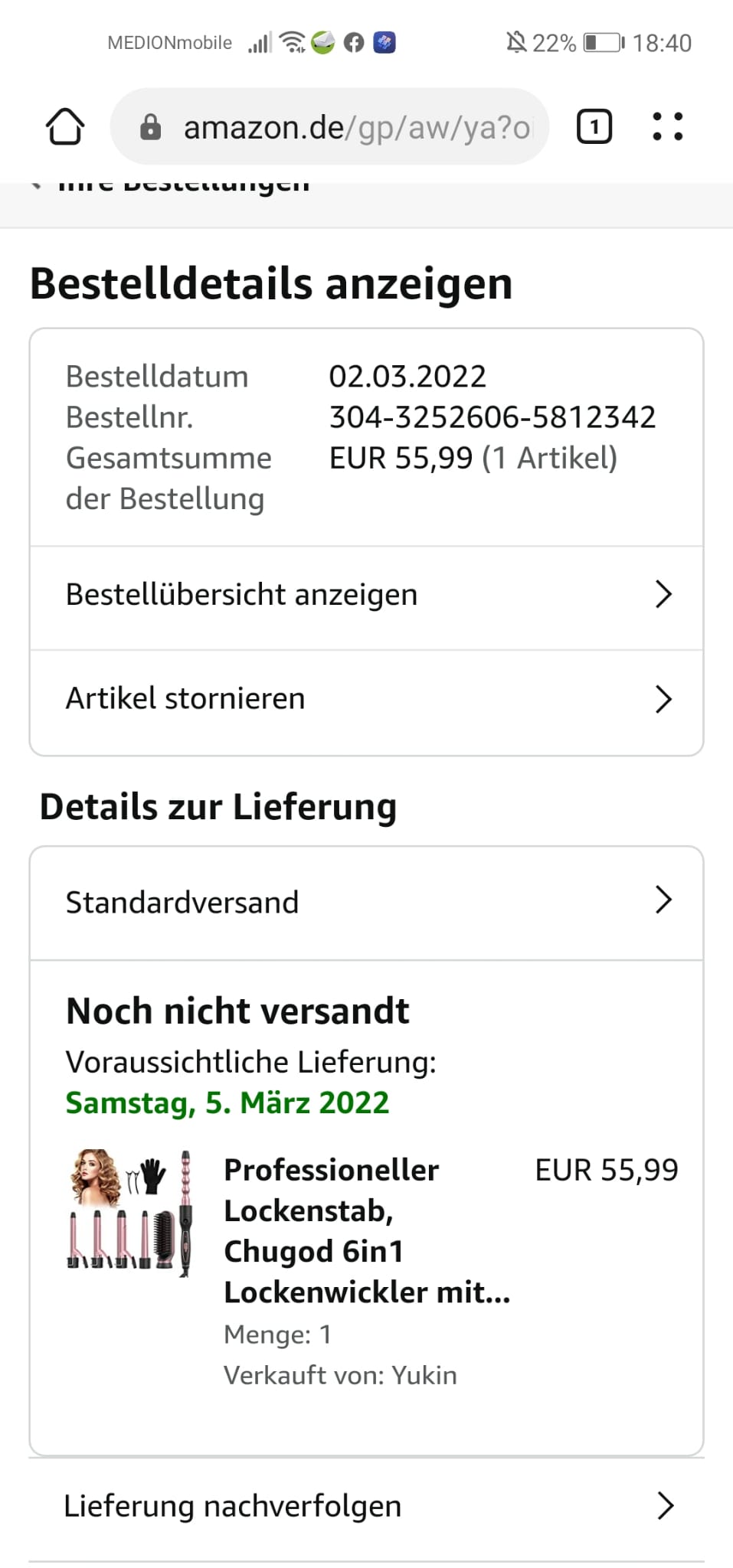Select Artikel stornieren option
The image size is (733, 1568).
tap(186, 699)
